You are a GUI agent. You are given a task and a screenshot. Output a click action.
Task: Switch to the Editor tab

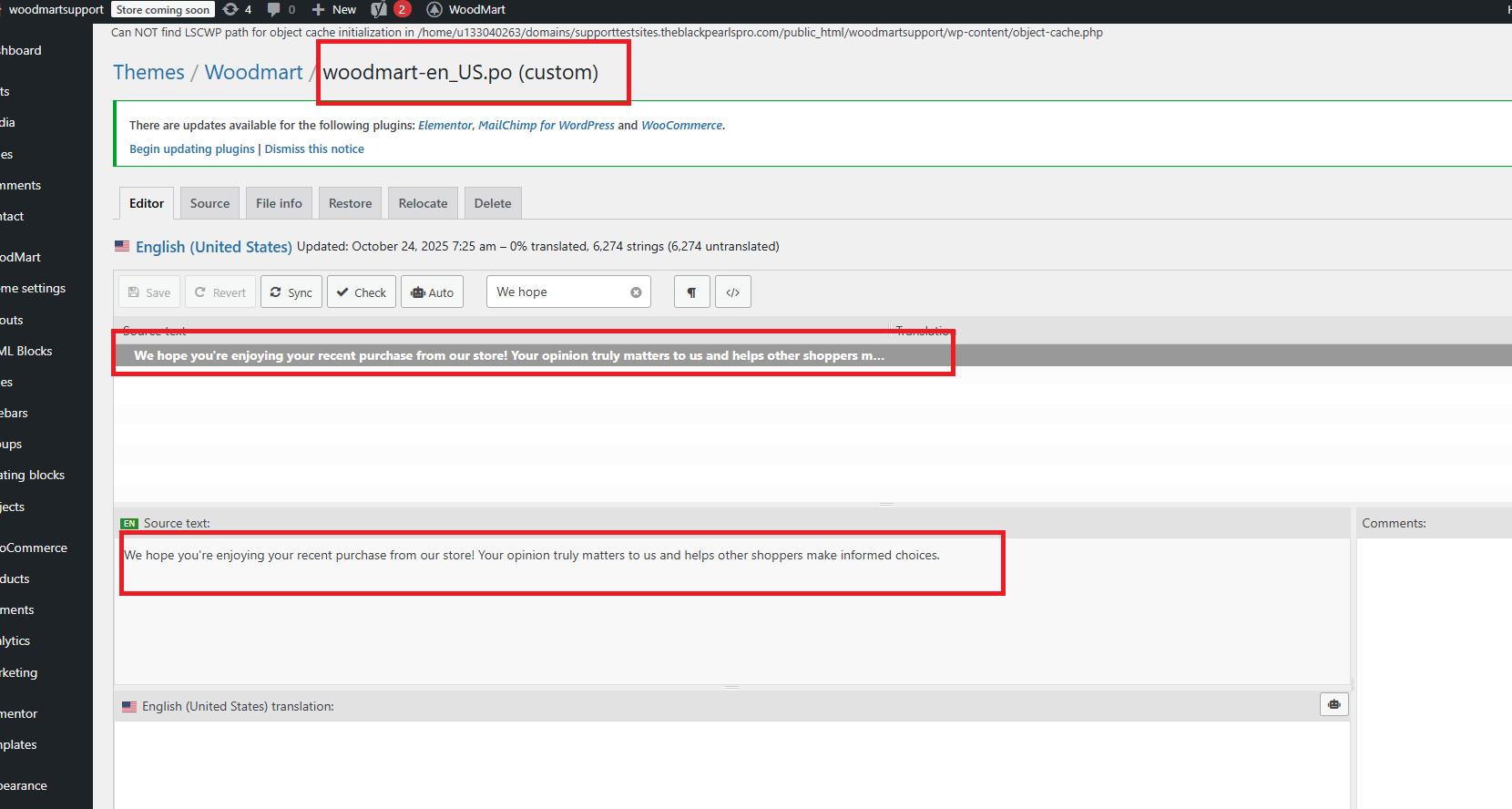(147, 203)
